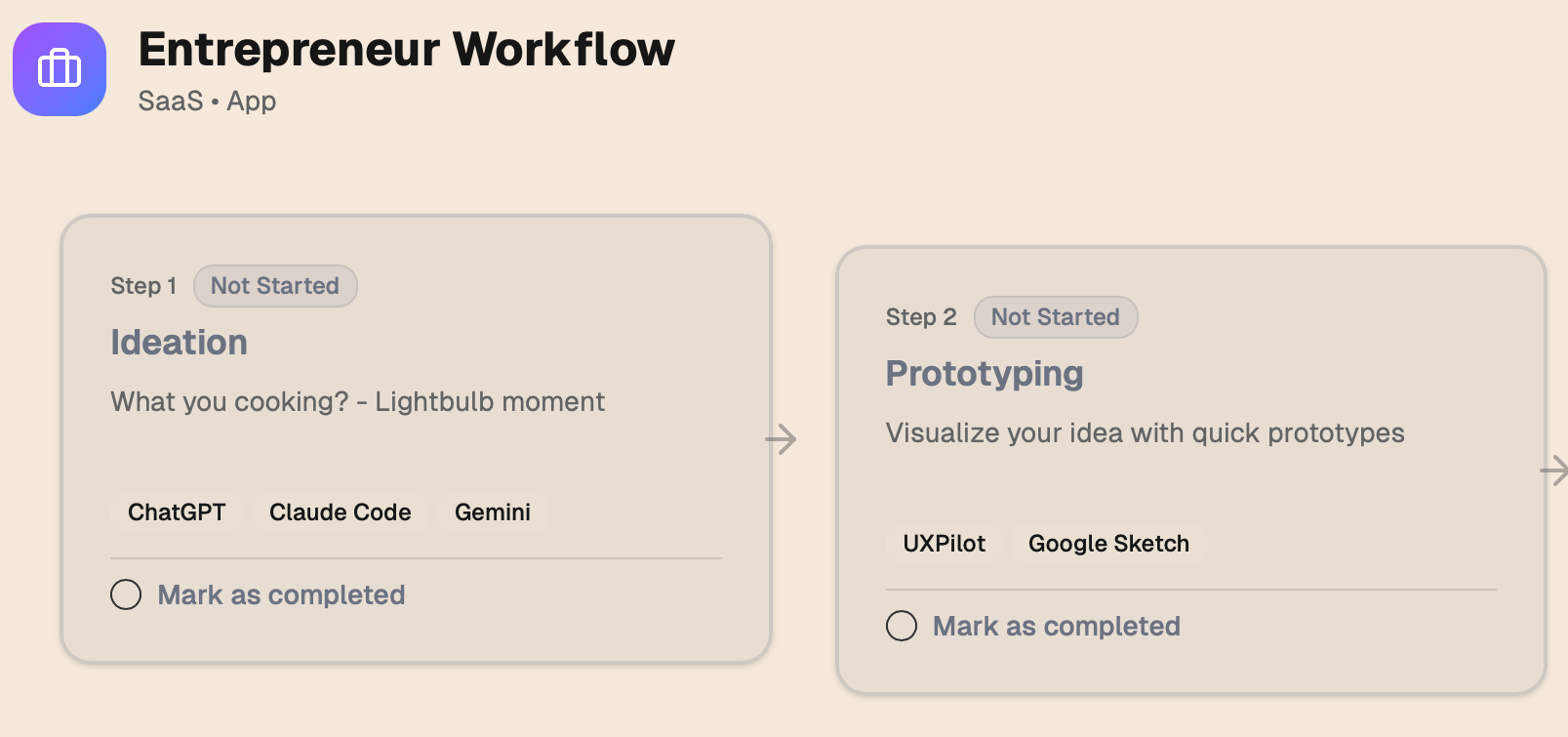1568x737 pixels.
Task: Toggle the Ideation completed circle
Action: point(126,594)
